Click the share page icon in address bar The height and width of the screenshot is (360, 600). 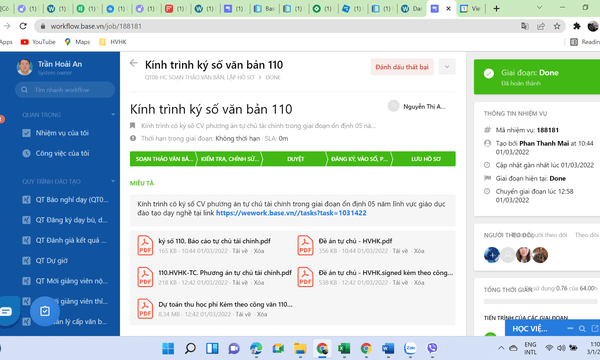(541, 26)
